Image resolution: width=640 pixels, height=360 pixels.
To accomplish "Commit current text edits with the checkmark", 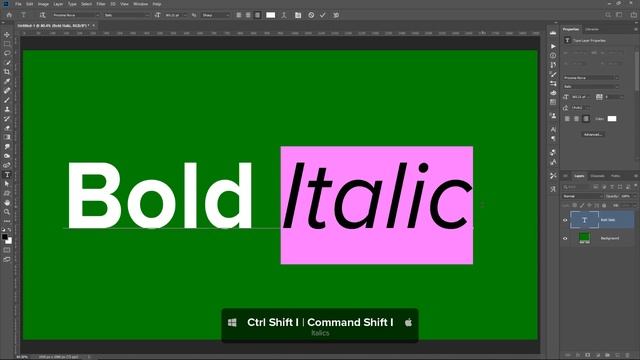I will (x=323, y=15).
